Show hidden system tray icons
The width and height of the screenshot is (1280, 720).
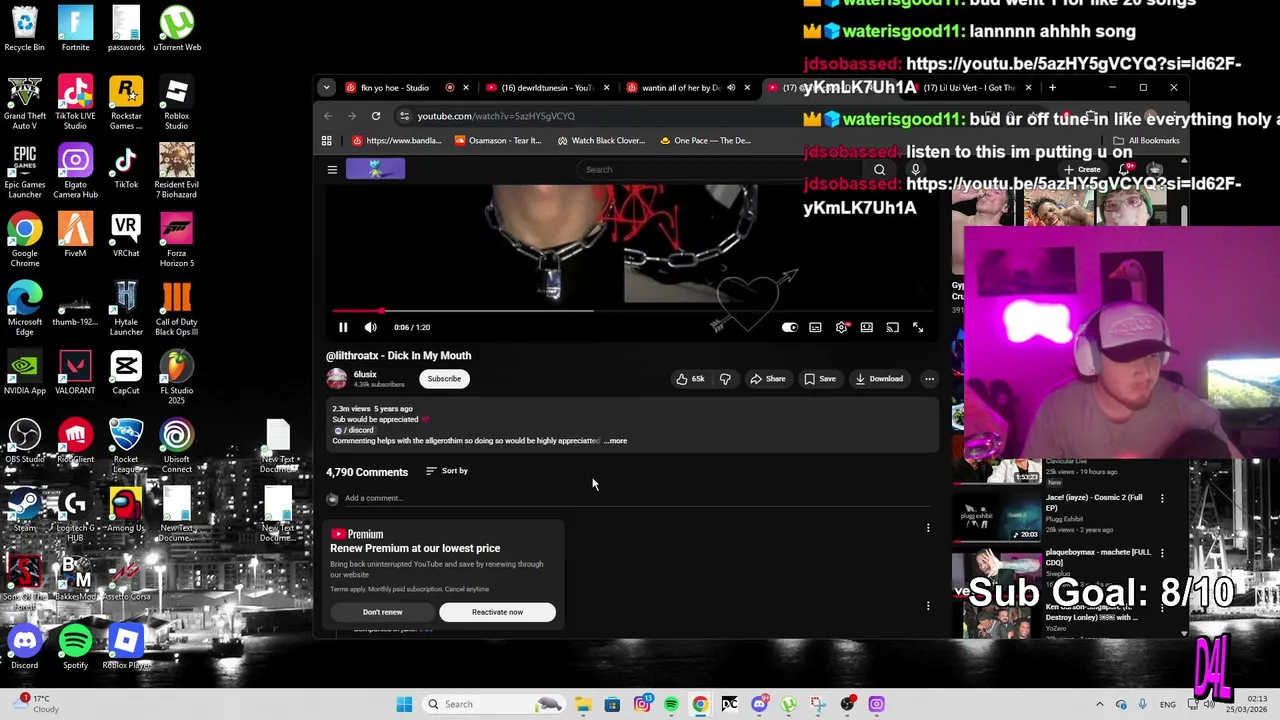point(1100,704)
